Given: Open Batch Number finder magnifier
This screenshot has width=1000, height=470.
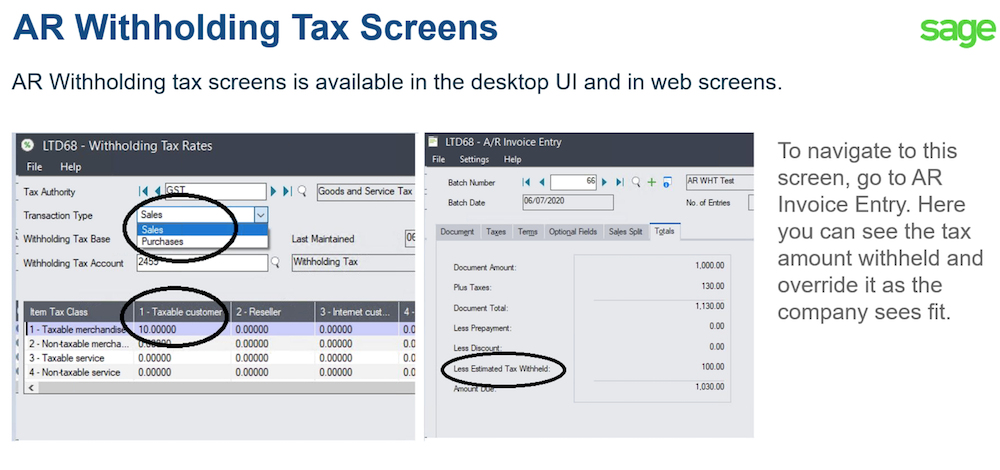Looking at the screenshot, I should (636, 182).
